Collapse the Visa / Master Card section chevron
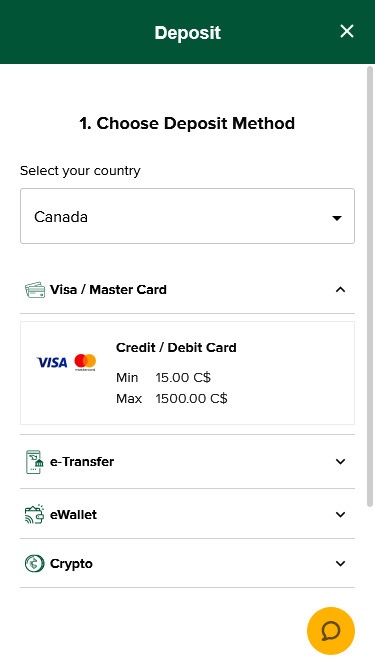375x667 pixels. [340, 290]
